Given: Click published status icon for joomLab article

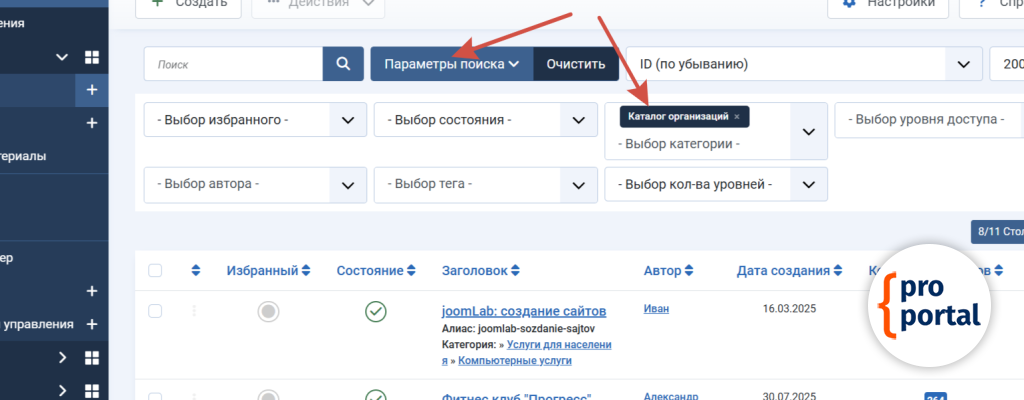Looking at the screenshot, I should pyautogui.click(x=376, y=312).
